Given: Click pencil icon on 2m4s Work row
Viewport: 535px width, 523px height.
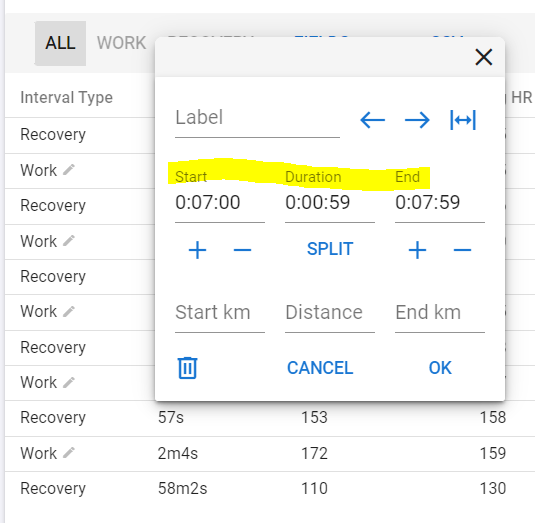Looking at the screenshot, I should click(x=69, y=453).
